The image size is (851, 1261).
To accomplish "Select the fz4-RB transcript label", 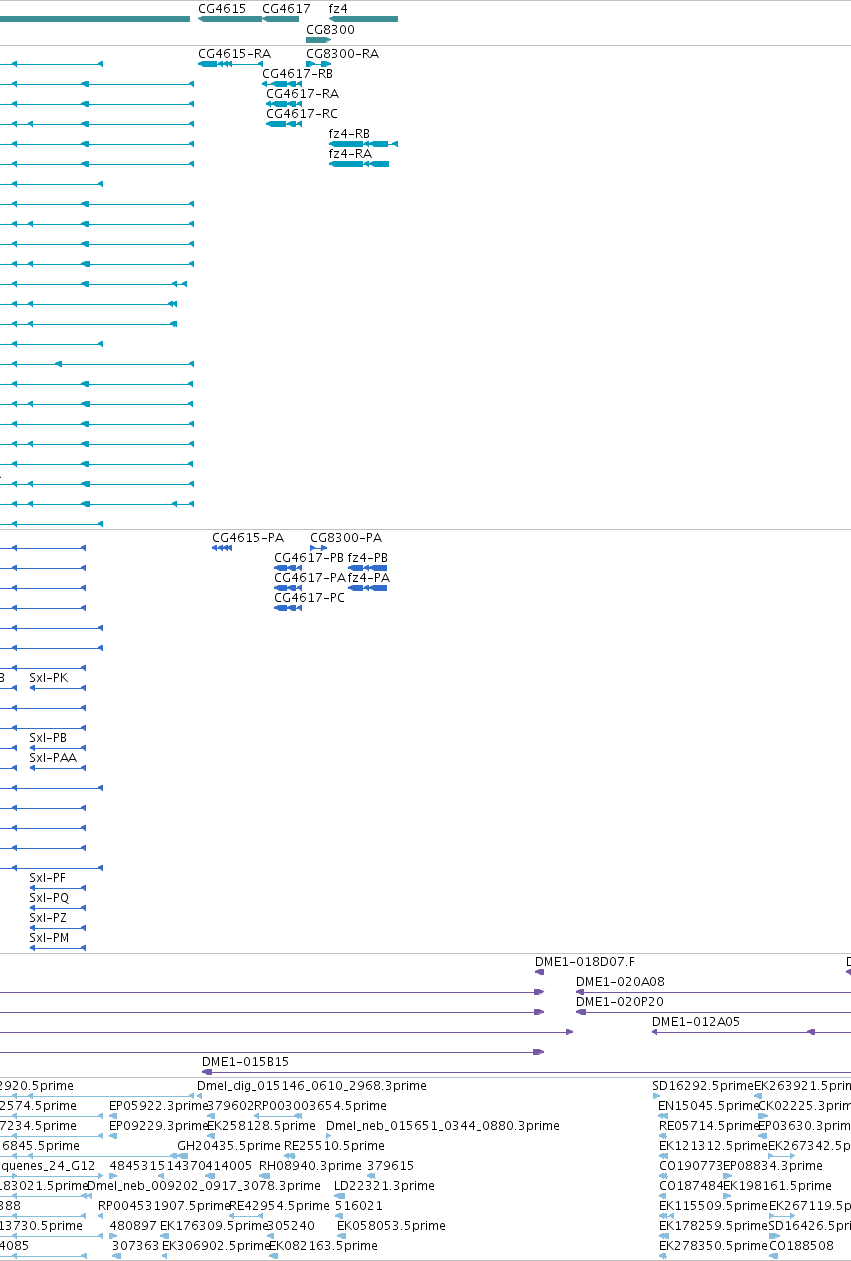I will (x=349, y=134).
